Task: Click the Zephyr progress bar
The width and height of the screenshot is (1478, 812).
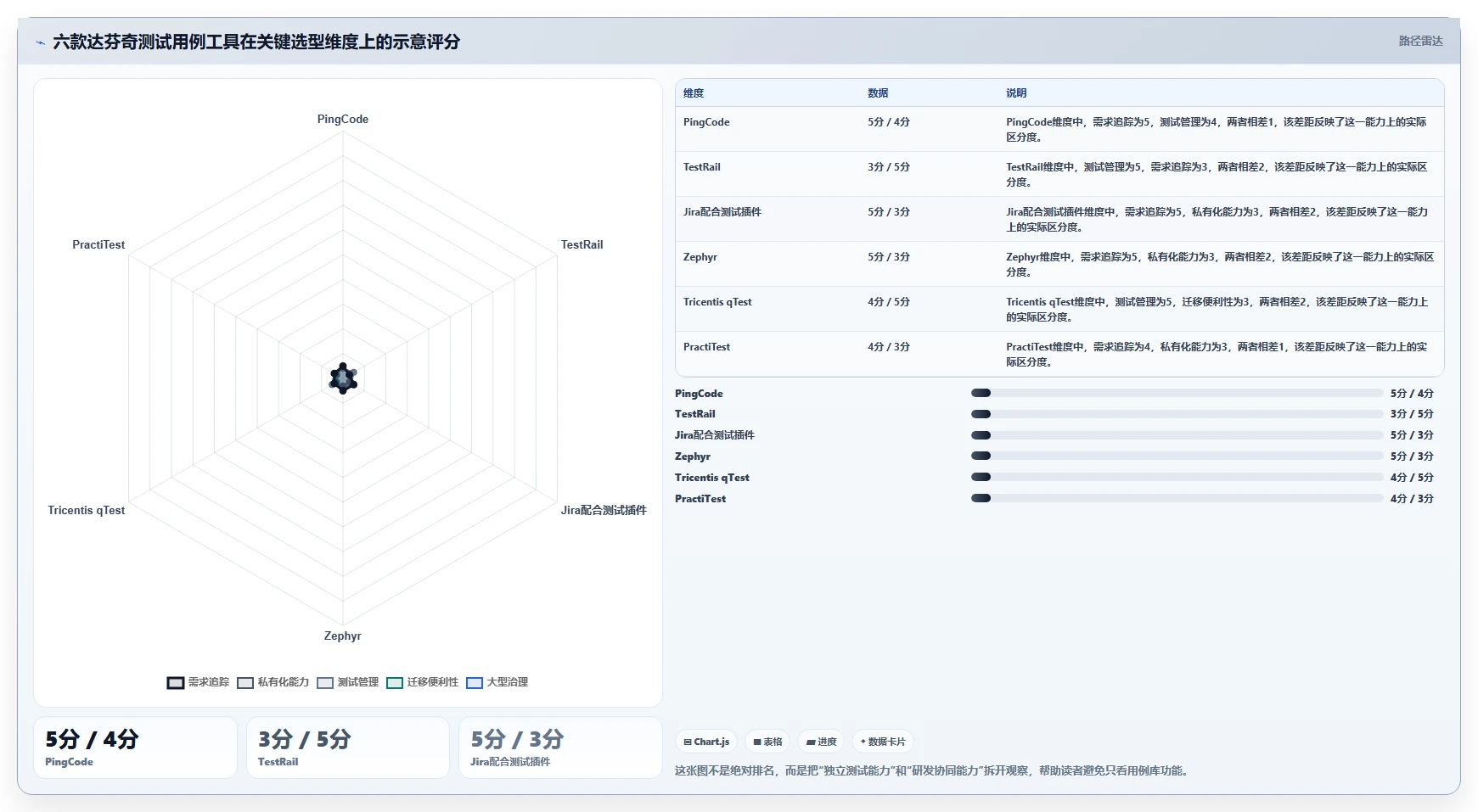Action: [1177, 456]
